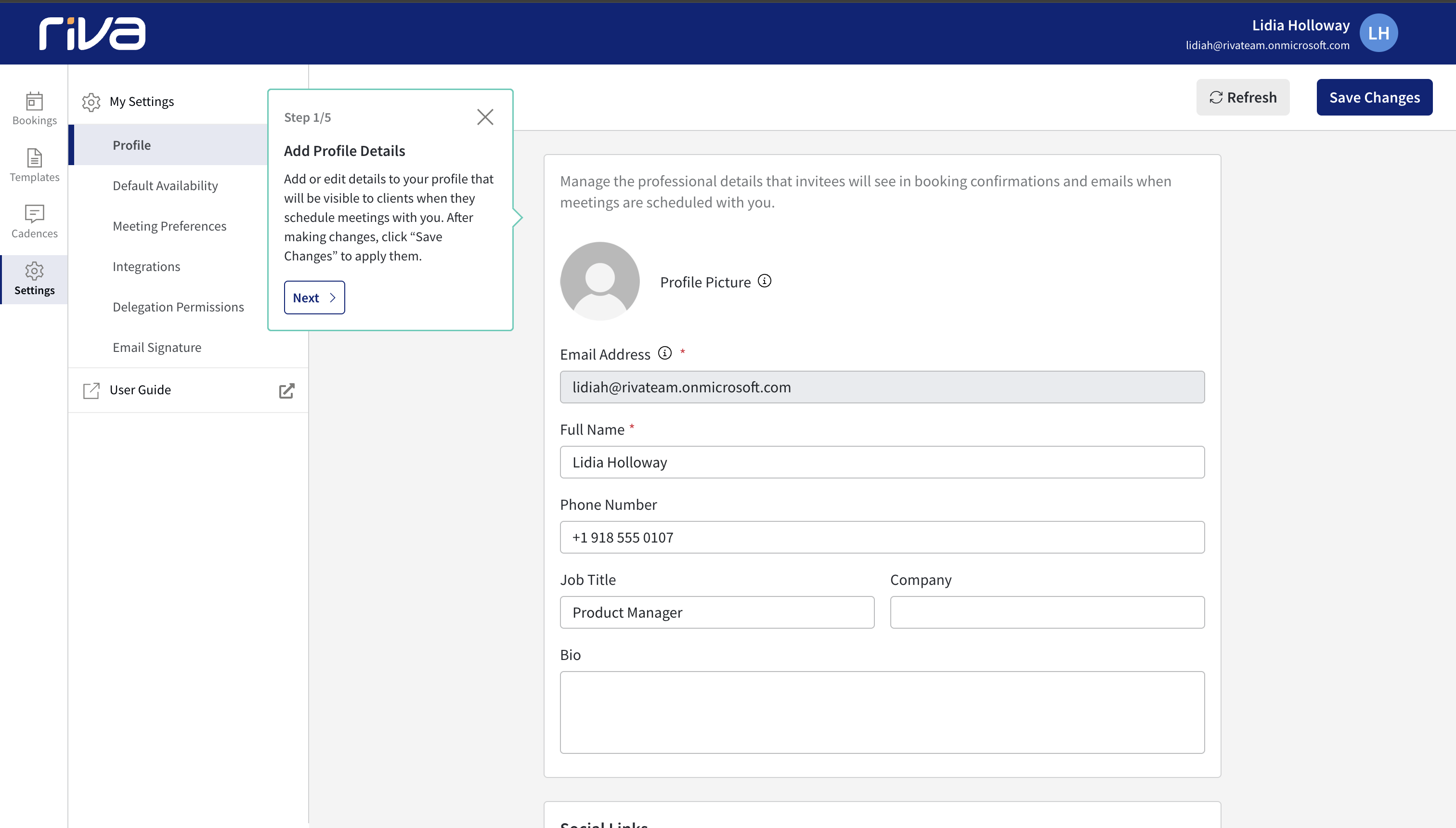Image resolution: width=1456 pixels, height=828 pixels.
Task: Open Meeting Preferences settings
Action: click(x=169, y=226)
